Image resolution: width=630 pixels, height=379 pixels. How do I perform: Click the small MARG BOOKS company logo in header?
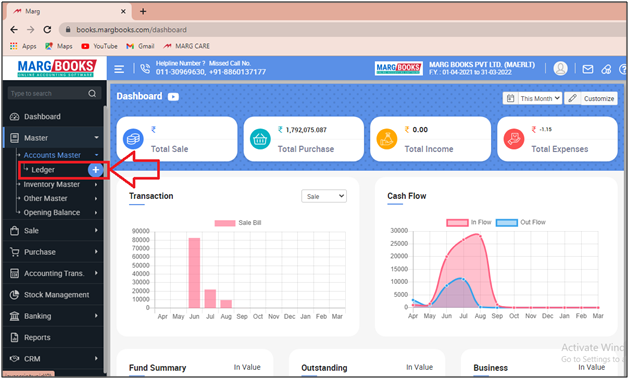click(x=398, y=68)
